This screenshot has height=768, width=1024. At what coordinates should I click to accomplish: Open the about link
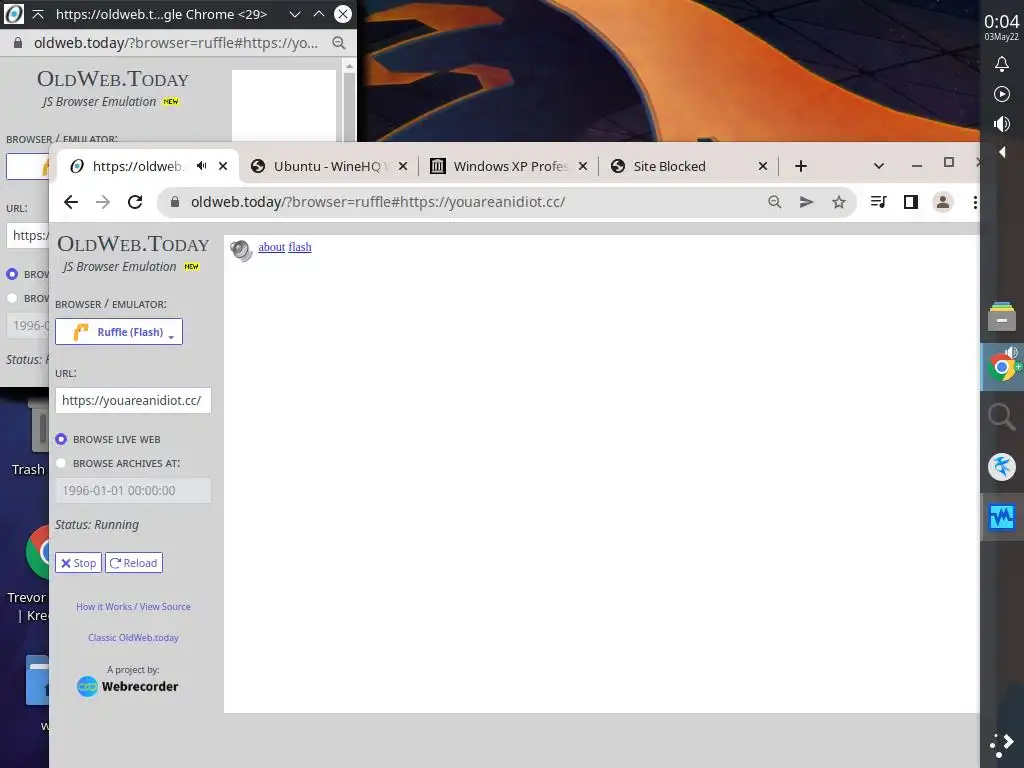[272, 247]
